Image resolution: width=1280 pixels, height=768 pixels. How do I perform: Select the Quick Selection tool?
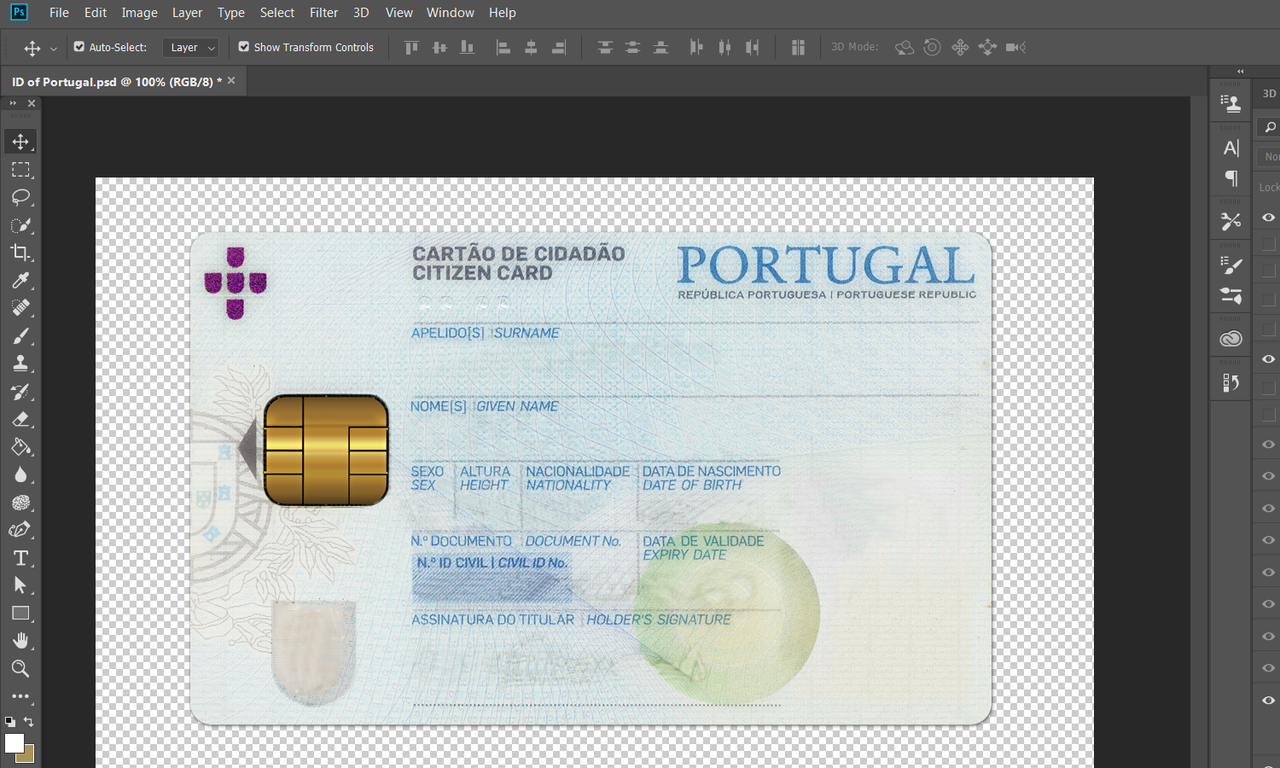pyautogui.click(x=20, y=225)
